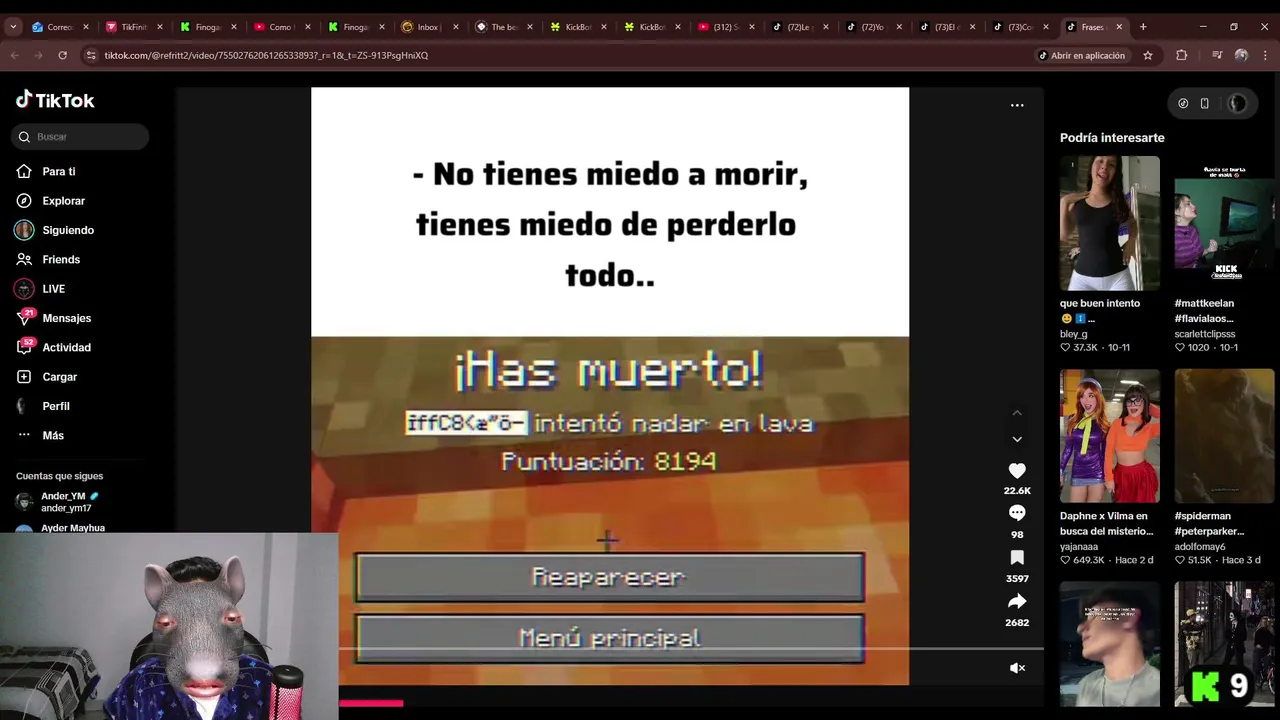Open the Cargar upload page
Viewport: 1280px width, 720px height.
59,377
